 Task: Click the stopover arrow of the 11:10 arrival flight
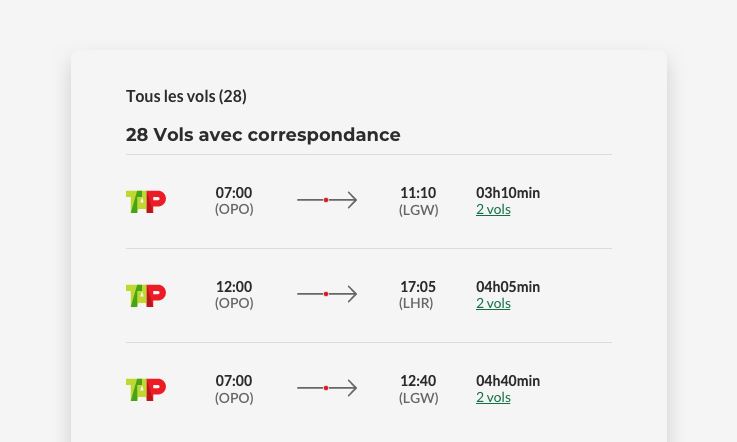(327, 200)
